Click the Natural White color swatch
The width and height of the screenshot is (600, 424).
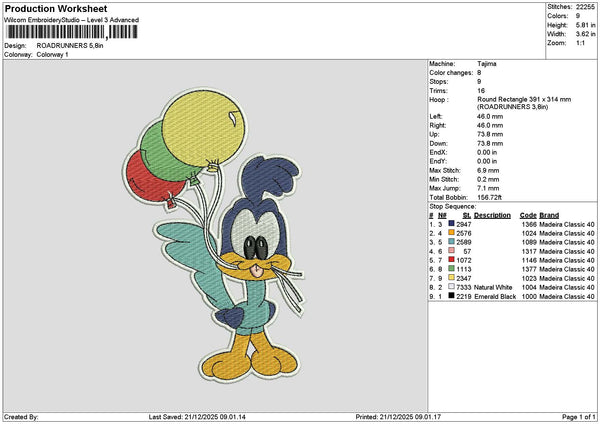coord(451,287)
